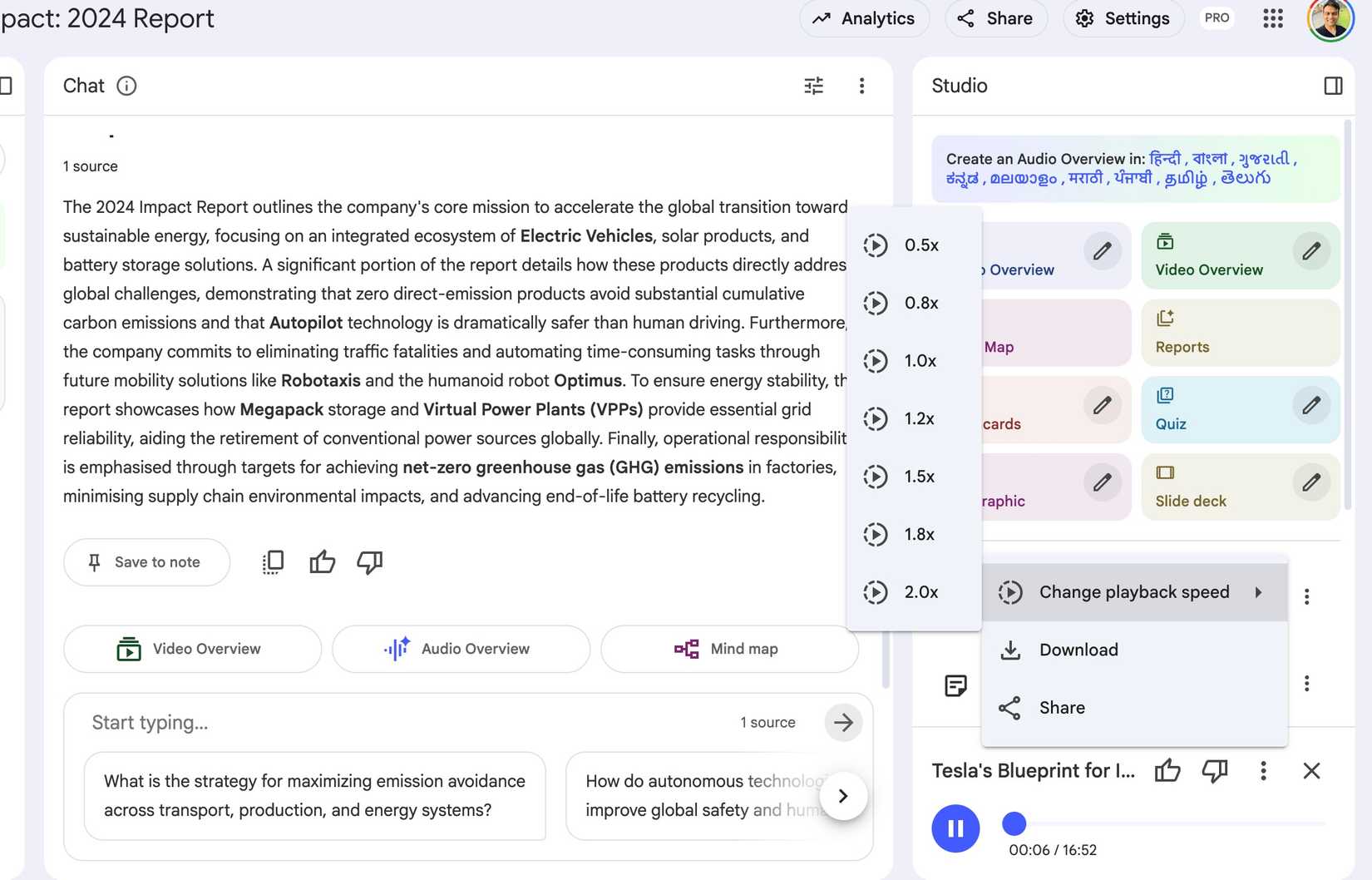Click the pencil icon on Quiz tile
This screenshot has height=880, width=1372.
tap(1310, 406)
